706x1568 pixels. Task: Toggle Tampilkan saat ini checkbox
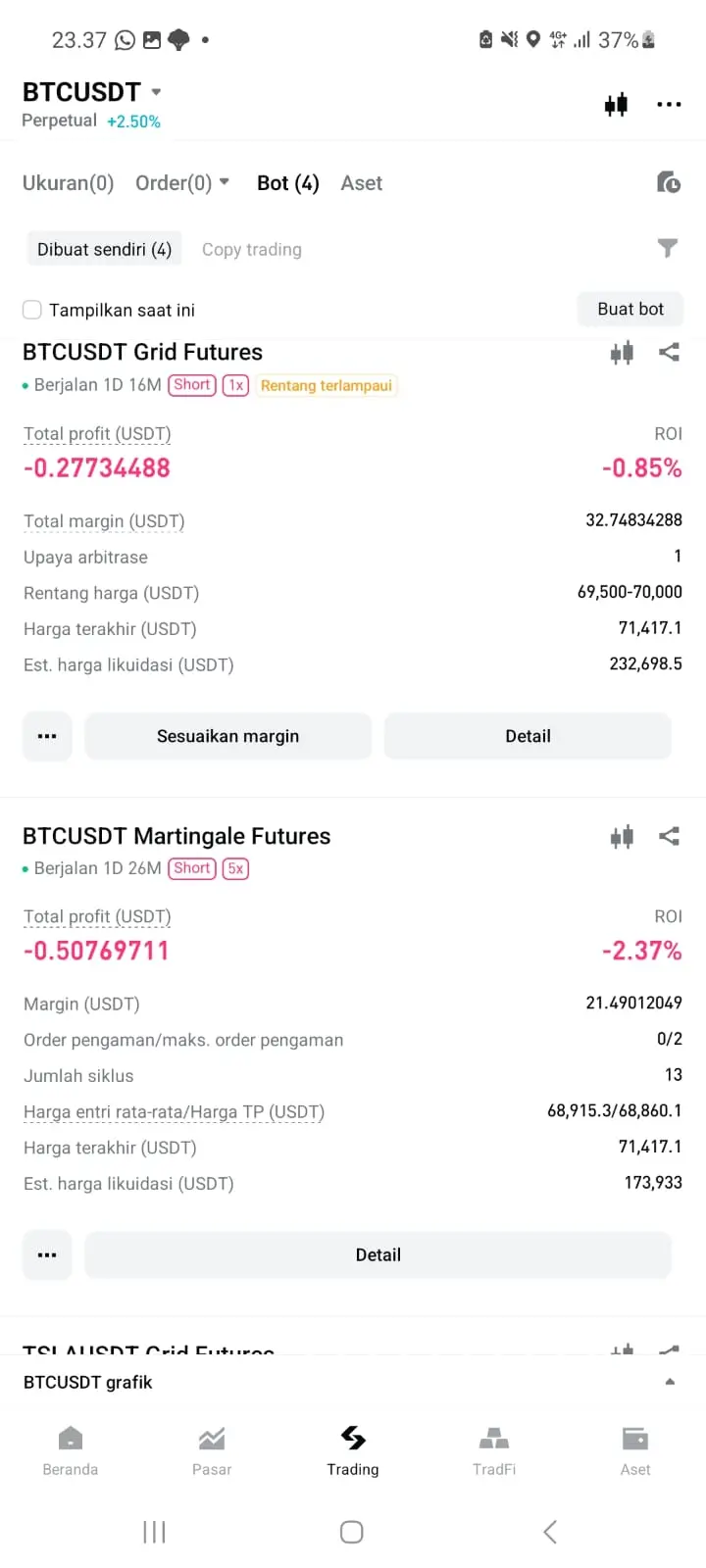coord(32,310)
